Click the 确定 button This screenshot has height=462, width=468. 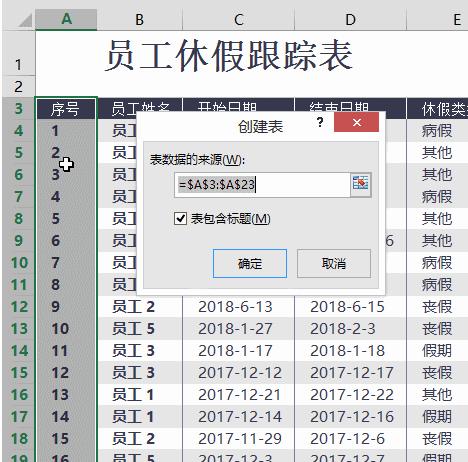250,263
